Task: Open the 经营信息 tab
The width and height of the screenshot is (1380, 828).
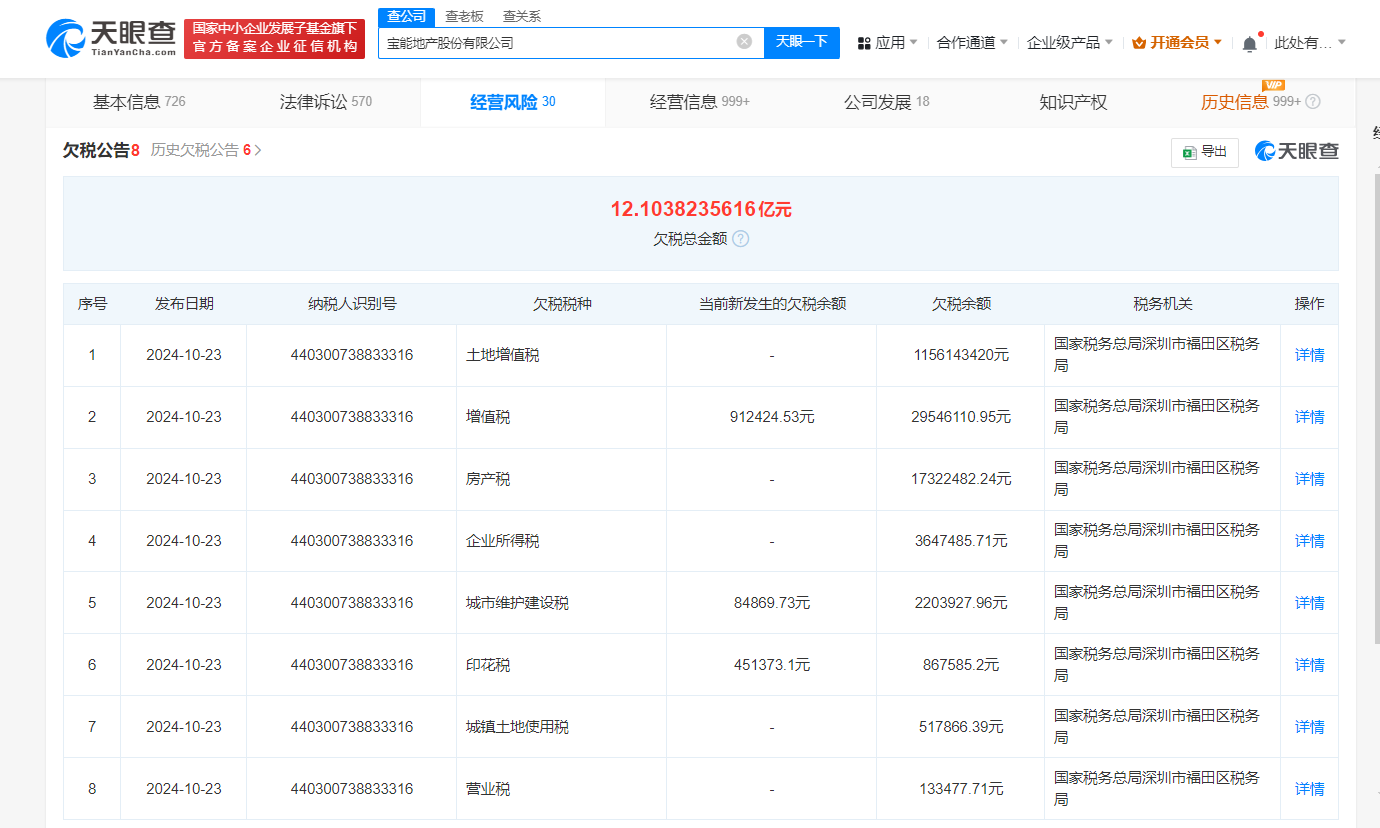Action: [700, 102]
